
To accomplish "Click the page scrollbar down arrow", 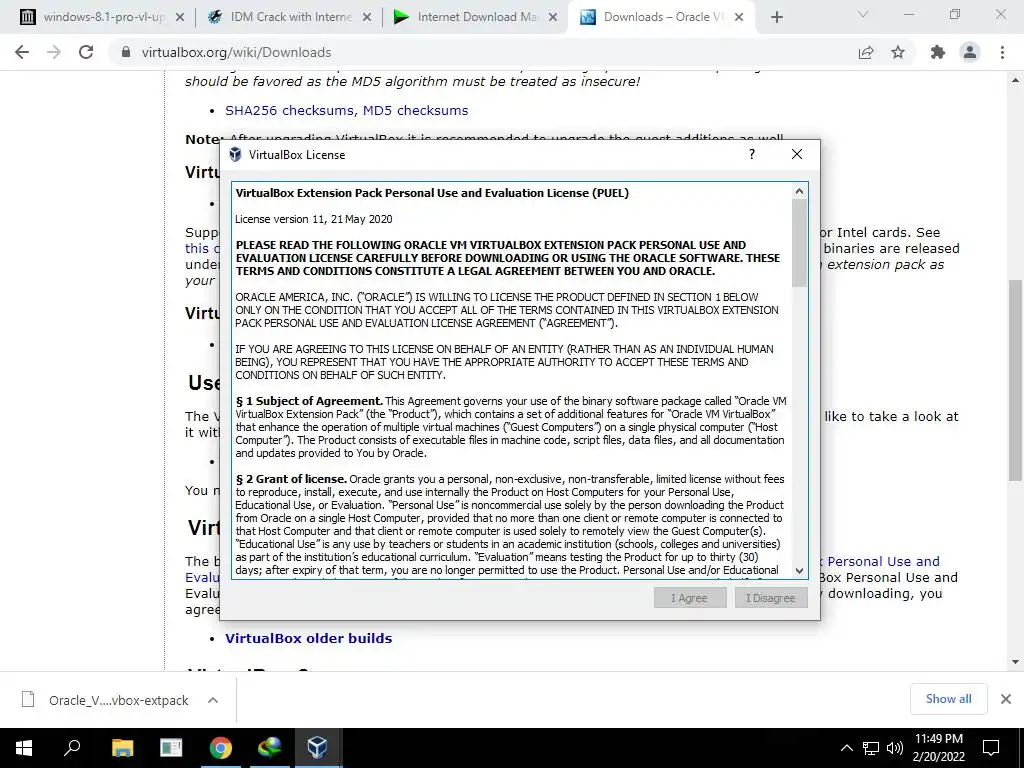I will (1015, 662).
